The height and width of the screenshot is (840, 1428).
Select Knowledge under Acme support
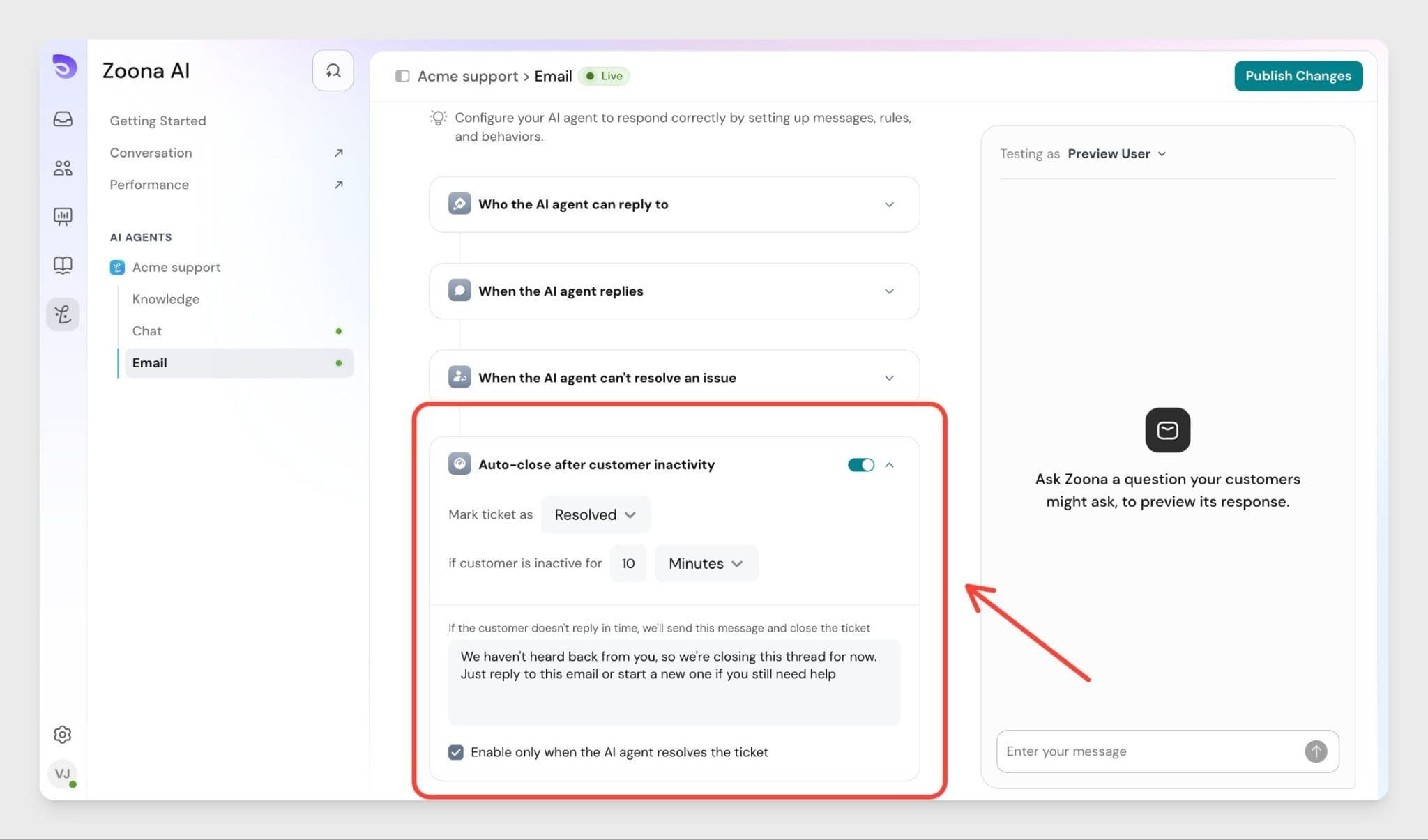click(166, 299)
